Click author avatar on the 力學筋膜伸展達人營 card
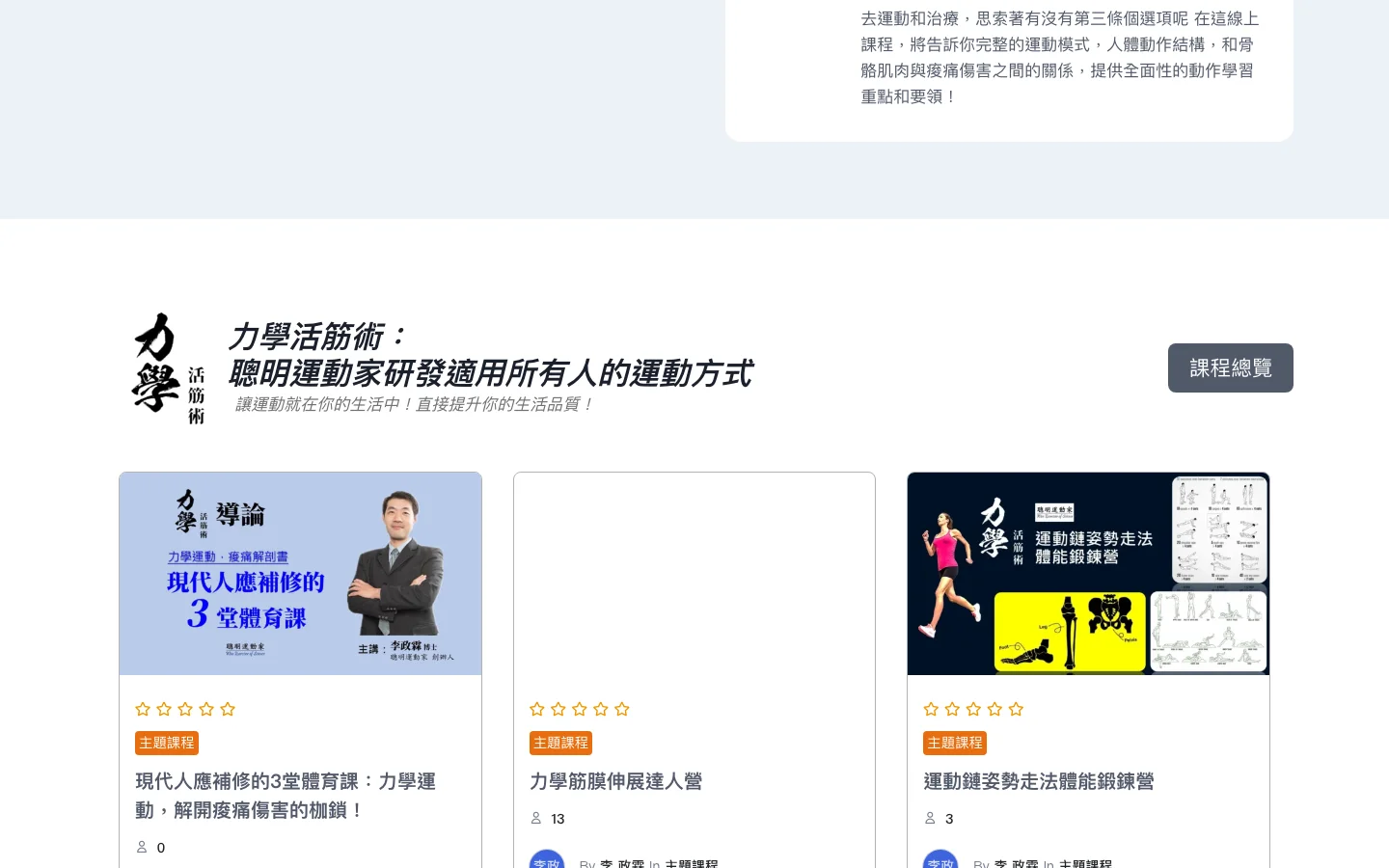1389x868 pixels. point(547,860)
